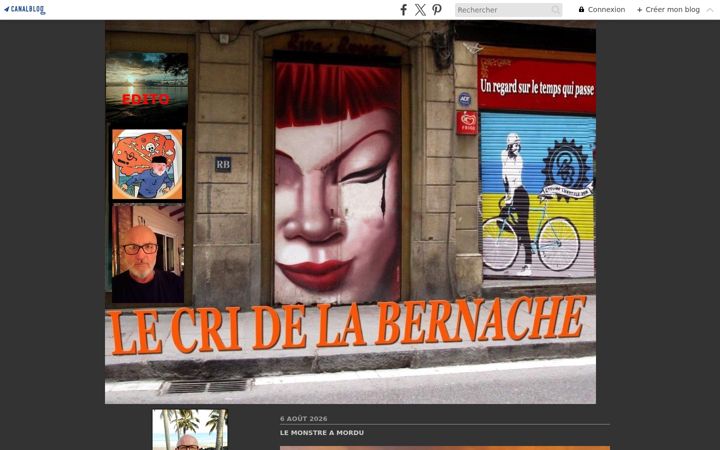Screen dimensions: 720x450
Task: Open the cartoon captain thumbnail
Action: (147, 164)
